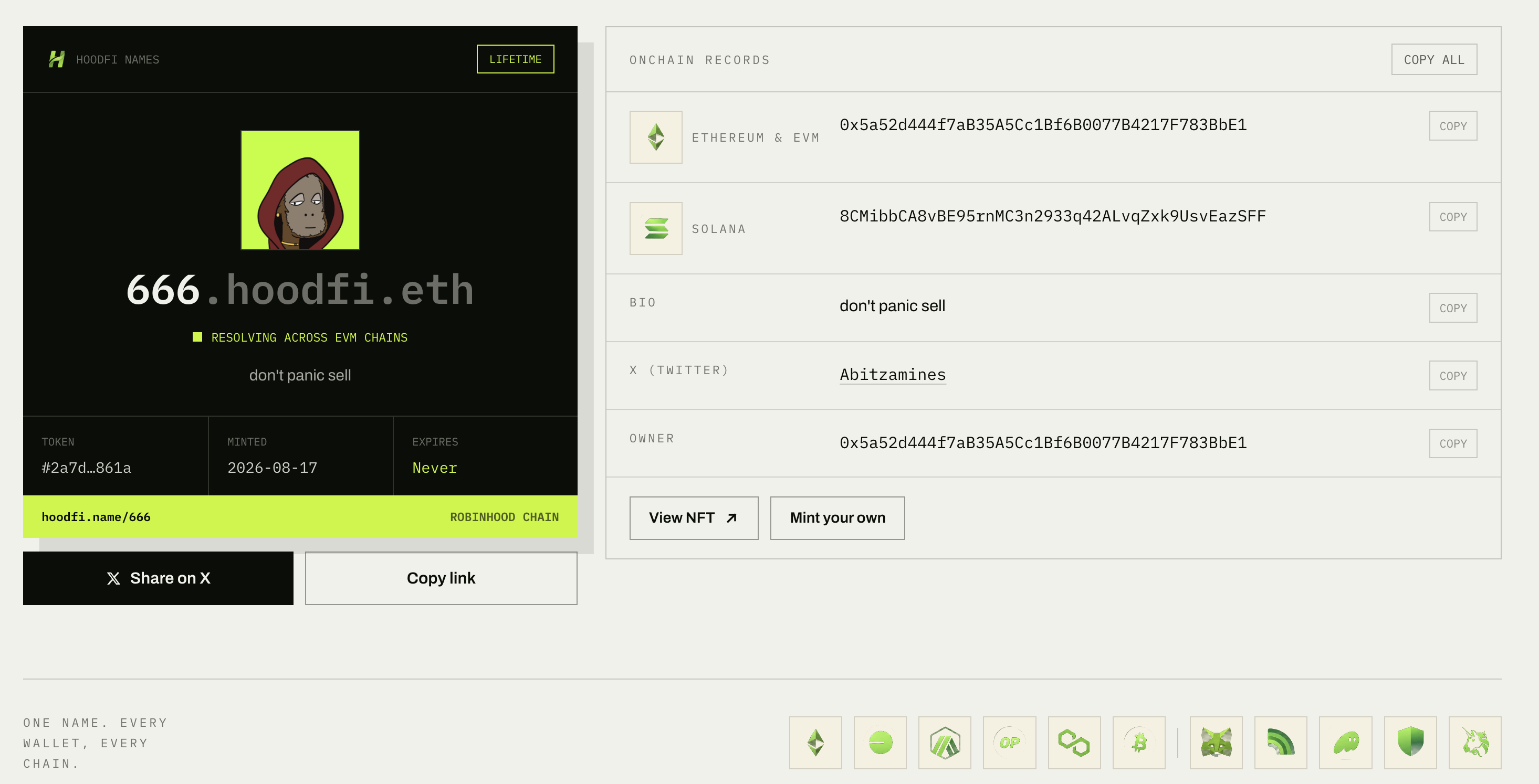Viewport: 1539px width, 784px height.
Task: Click the Uniswap unicorn icon
Action: click(1475, 742)
